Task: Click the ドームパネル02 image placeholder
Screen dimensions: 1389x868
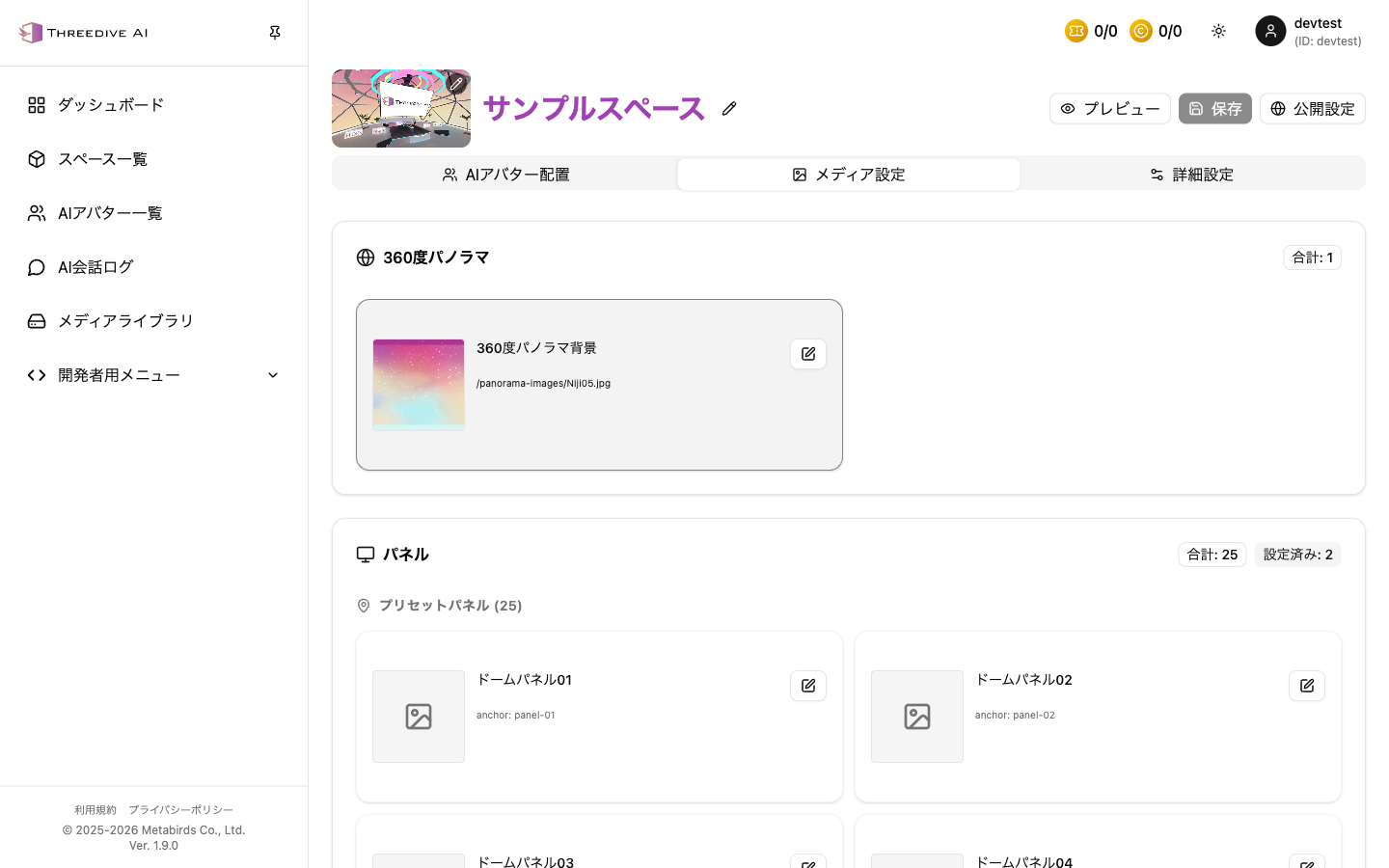Action: [x=917, y=717]
